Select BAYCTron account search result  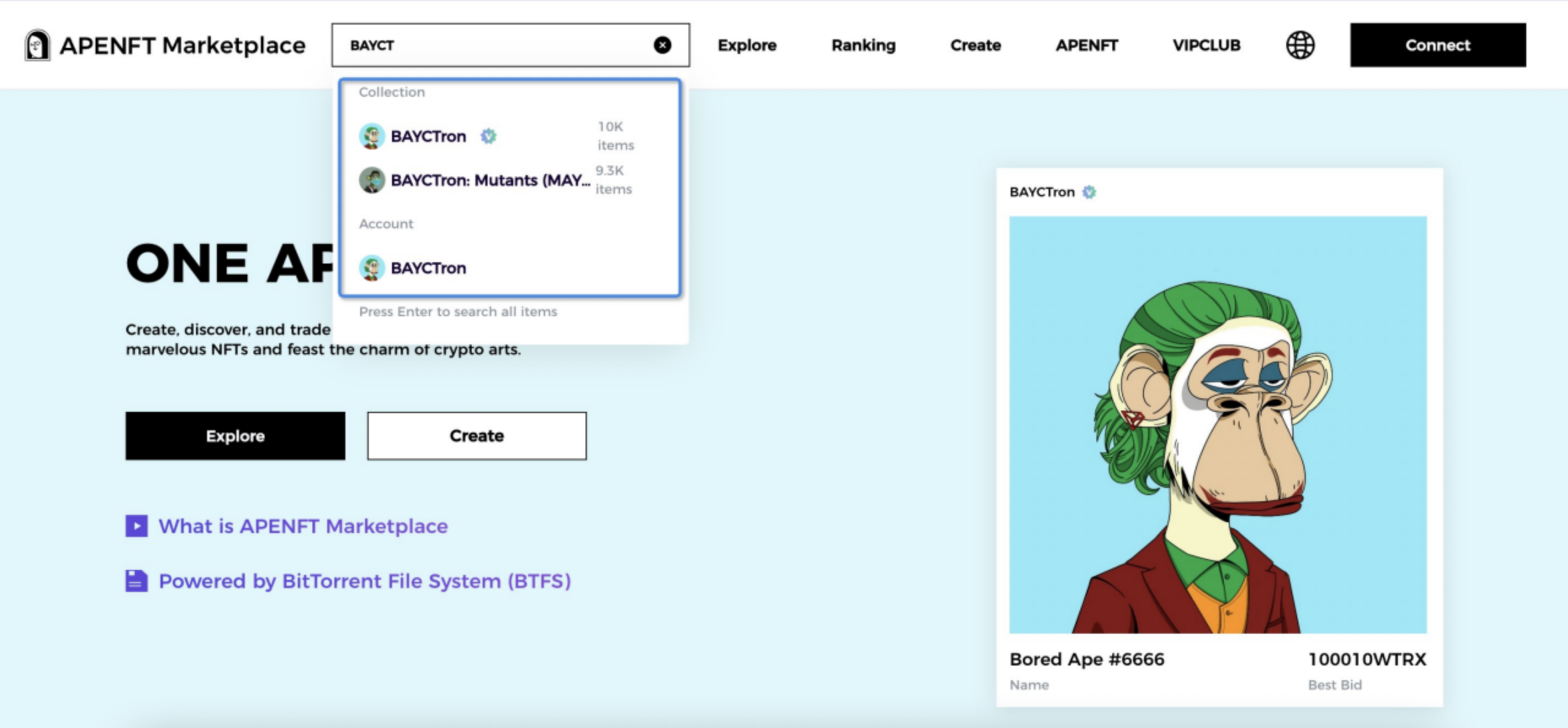510,268
